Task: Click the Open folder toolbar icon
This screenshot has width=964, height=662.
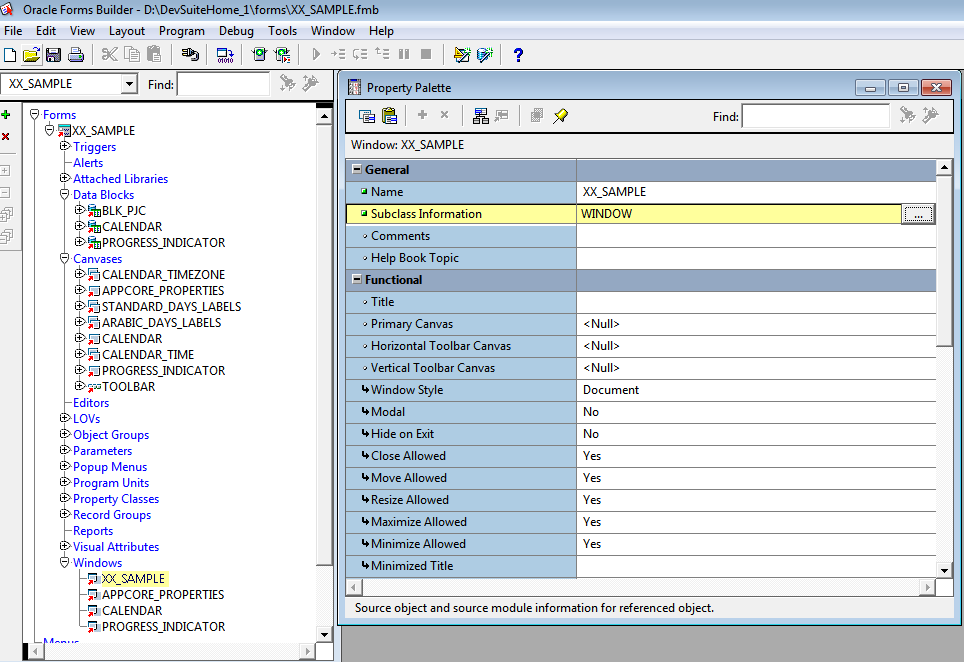Action: [31, 54]
